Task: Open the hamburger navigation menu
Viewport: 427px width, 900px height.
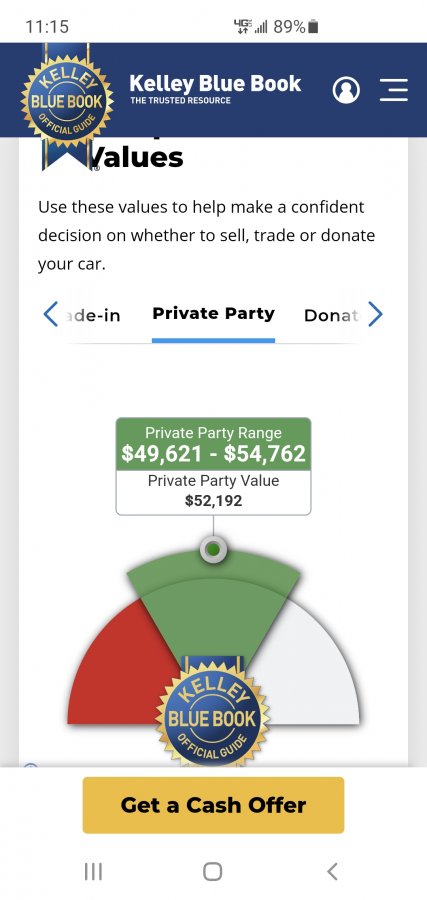Action: click(394, 90)
